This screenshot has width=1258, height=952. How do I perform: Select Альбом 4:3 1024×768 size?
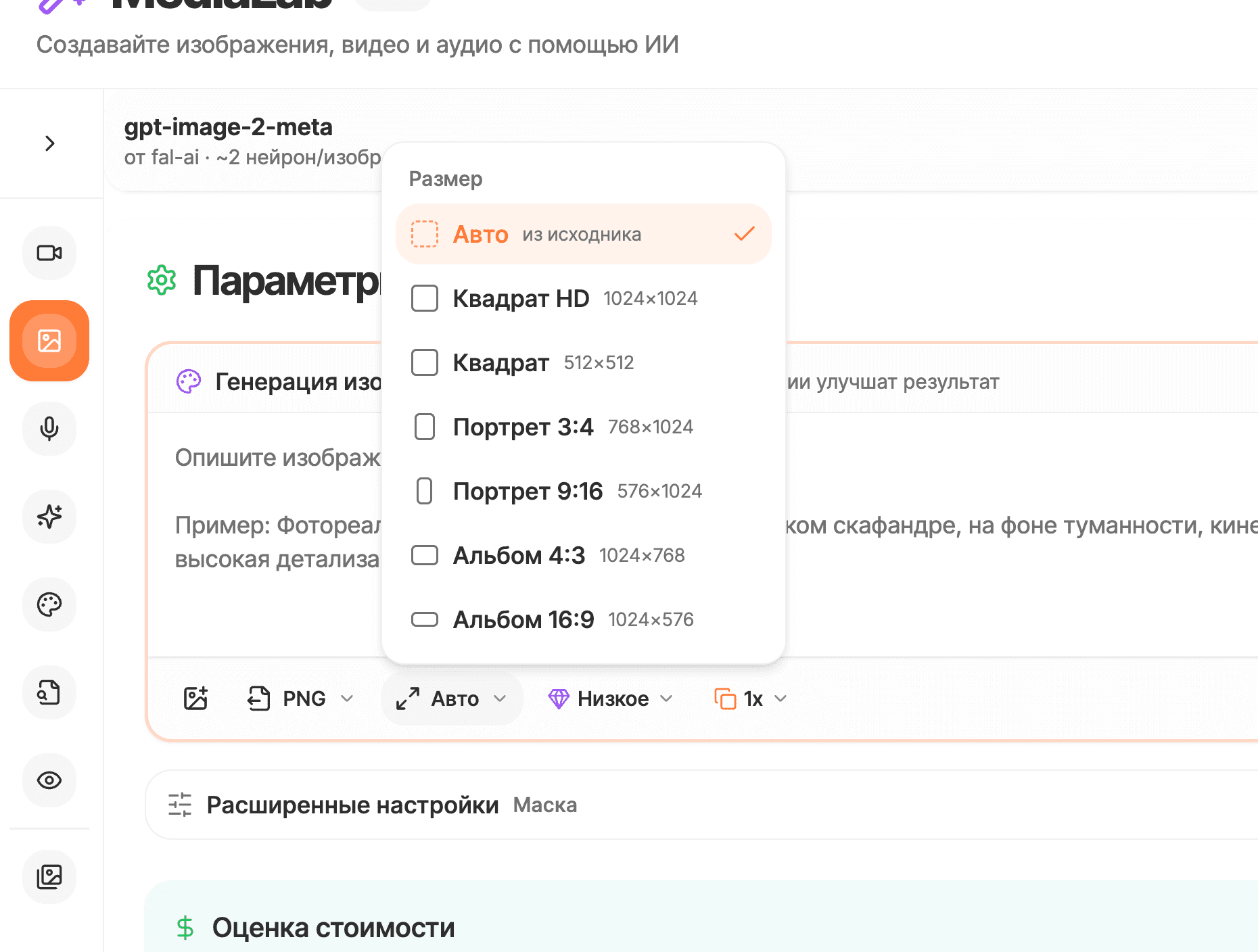[584, 555]
